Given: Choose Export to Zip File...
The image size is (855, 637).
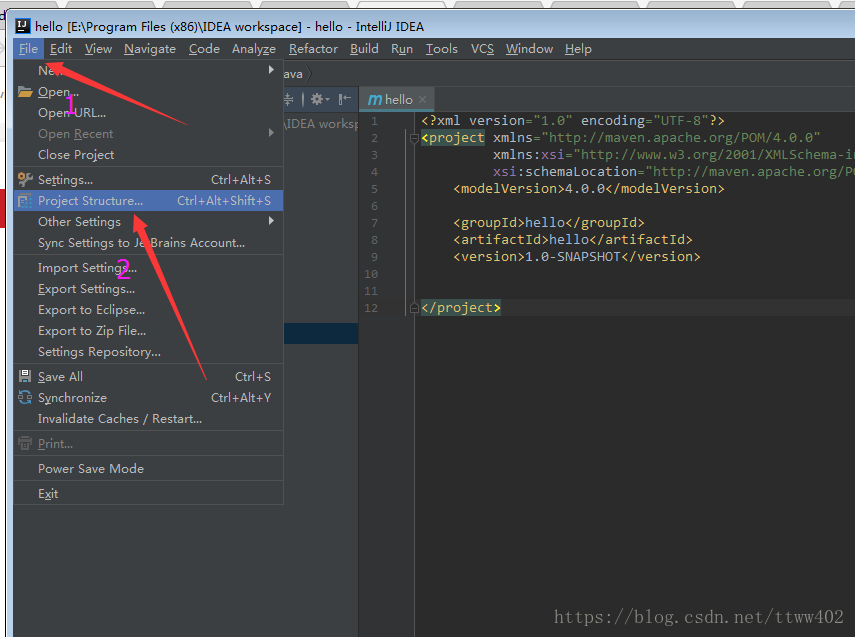Looking at the screenshot, I should click(148, 331).
